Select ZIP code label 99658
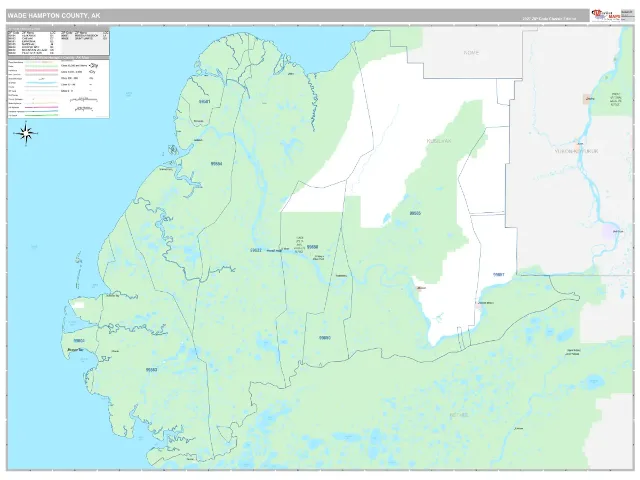Viewport: 640px width, 480px height. tap(312, 247)
